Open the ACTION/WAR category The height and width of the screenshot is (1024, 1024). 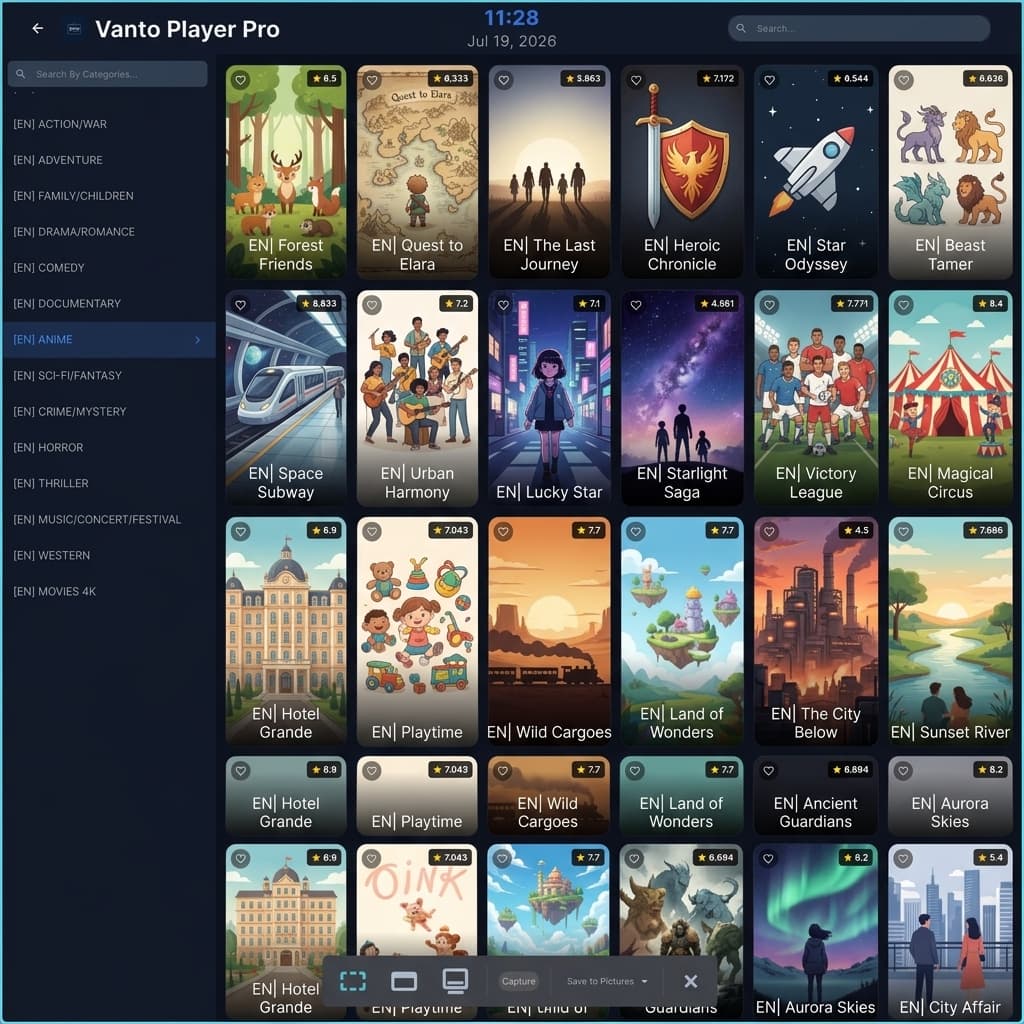109,124
